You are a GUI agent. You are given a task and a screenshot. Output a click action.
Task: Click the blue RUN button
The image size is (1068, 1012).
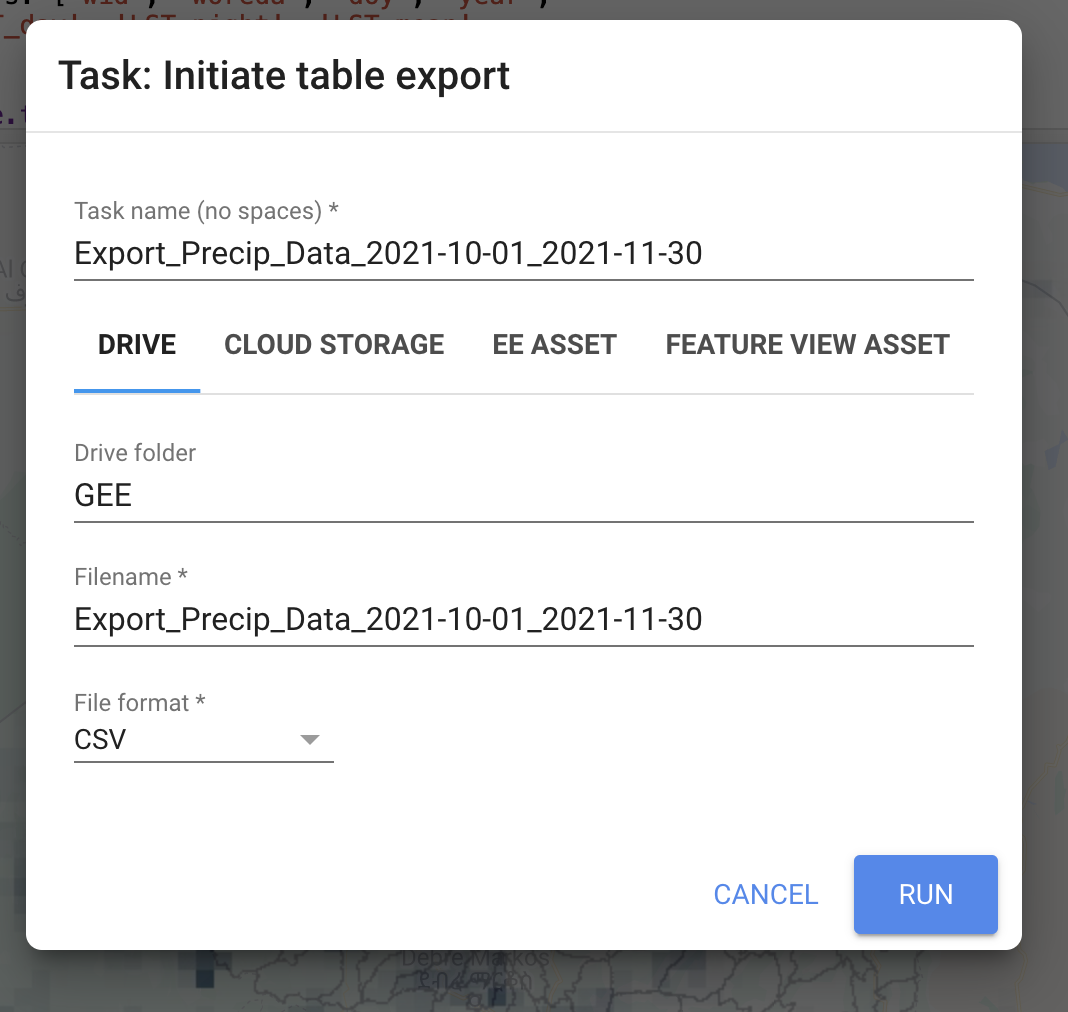click(925, 894)
